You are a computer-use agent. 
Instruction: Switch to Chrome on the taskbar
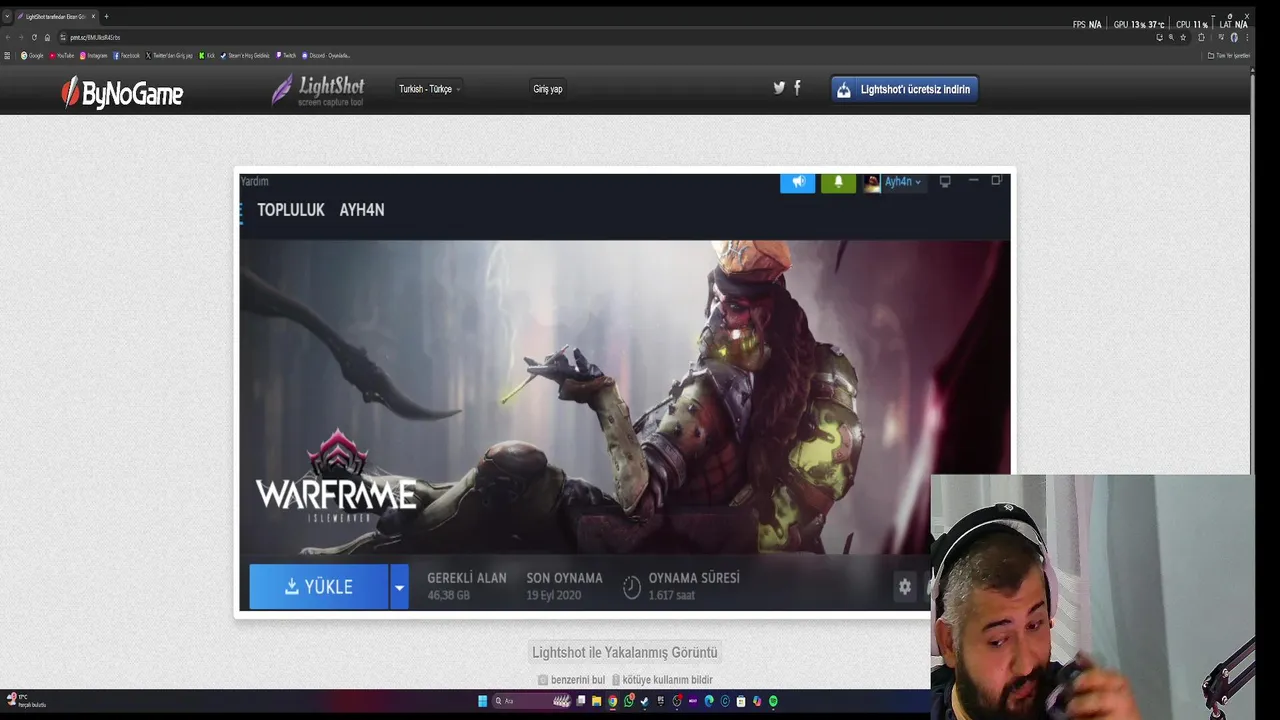(x=613, y=701)
